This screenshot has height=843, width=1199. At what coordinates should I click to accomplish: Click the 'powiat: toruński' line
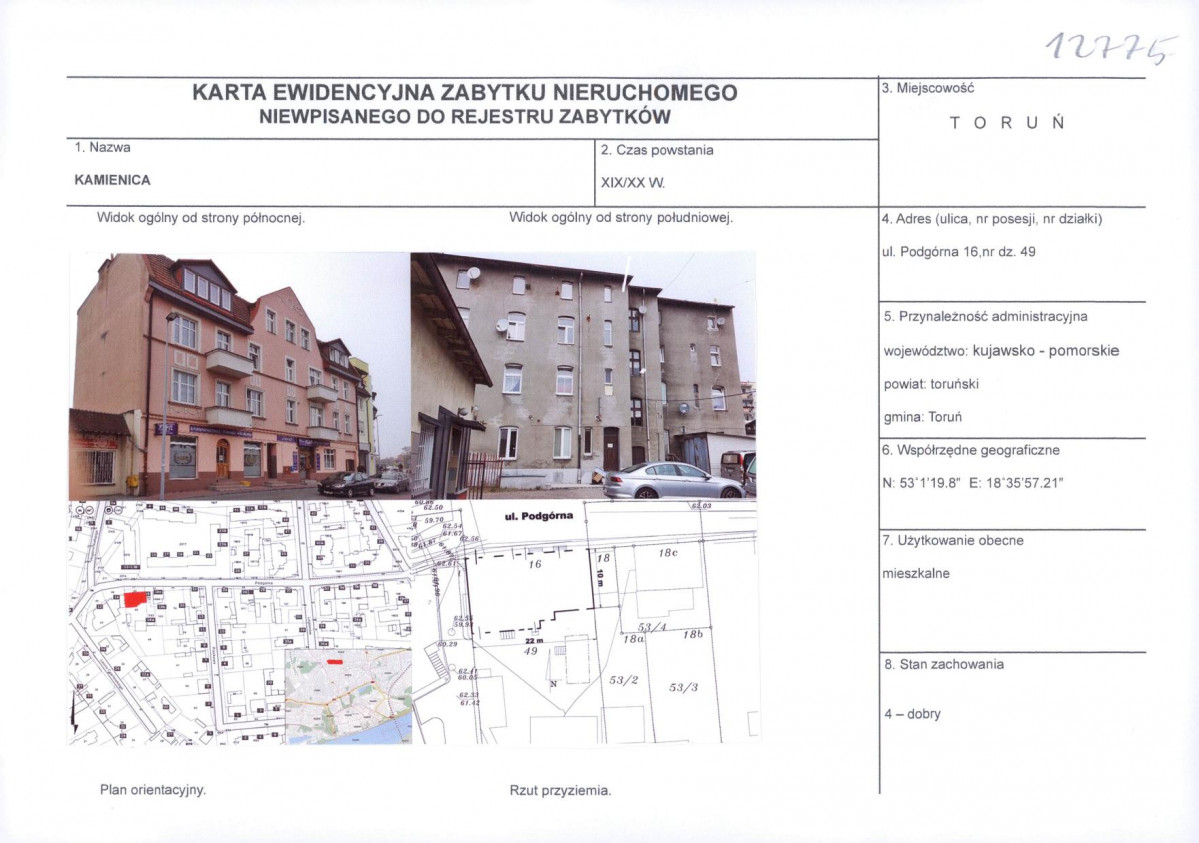coord(931,384)
